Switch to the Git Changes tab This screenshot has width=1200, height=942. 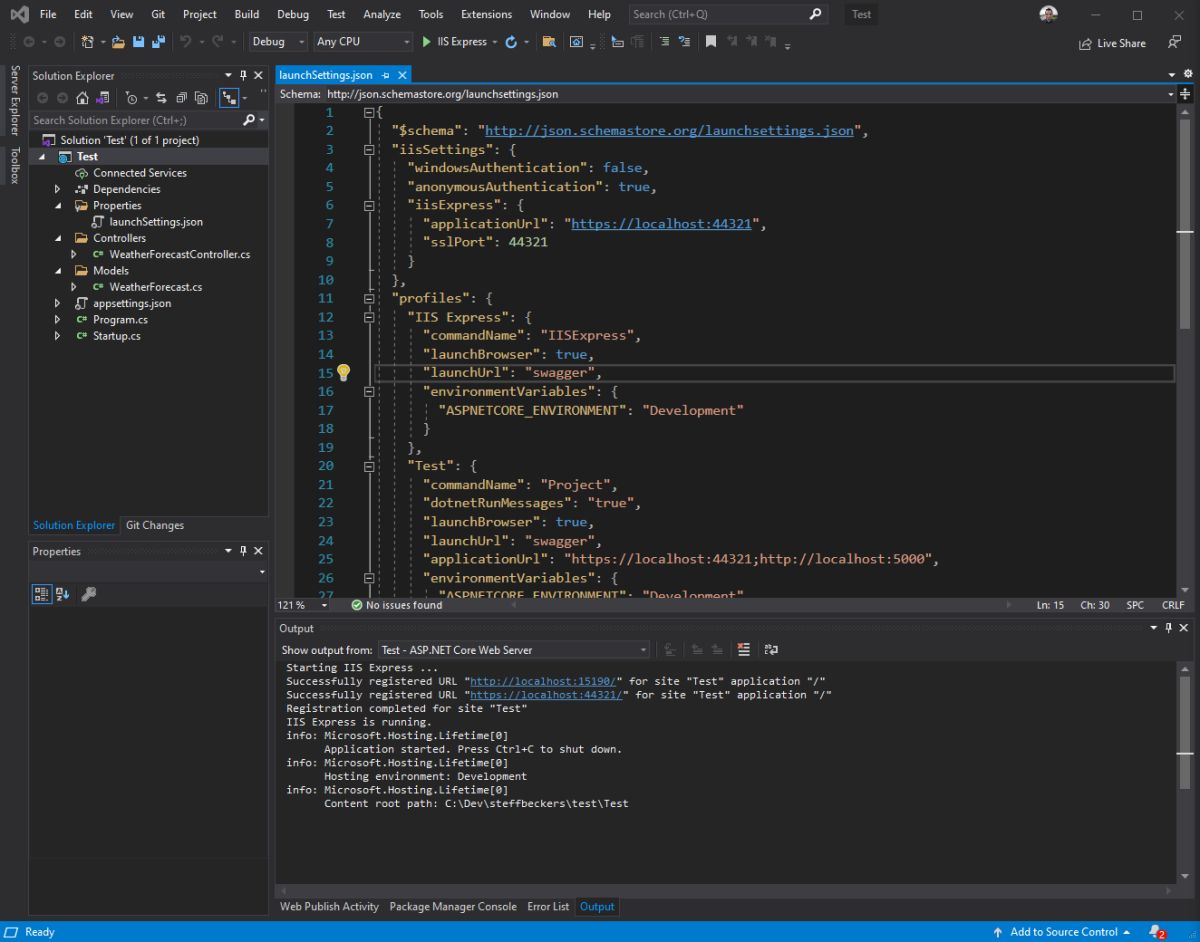coord(154,525)
